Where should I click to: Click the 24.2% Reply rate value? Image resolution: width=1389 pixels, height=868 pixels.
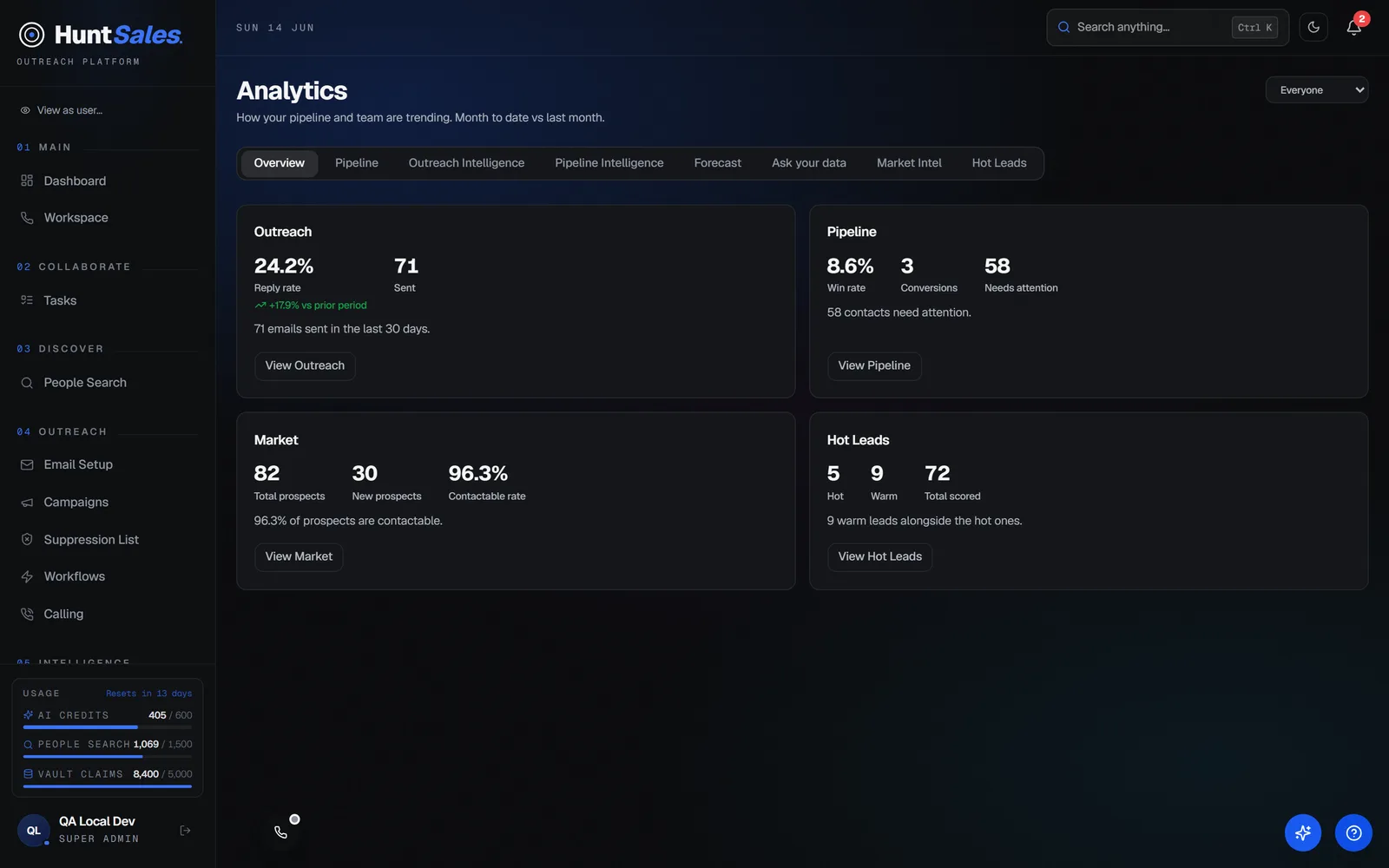point(284,266)
